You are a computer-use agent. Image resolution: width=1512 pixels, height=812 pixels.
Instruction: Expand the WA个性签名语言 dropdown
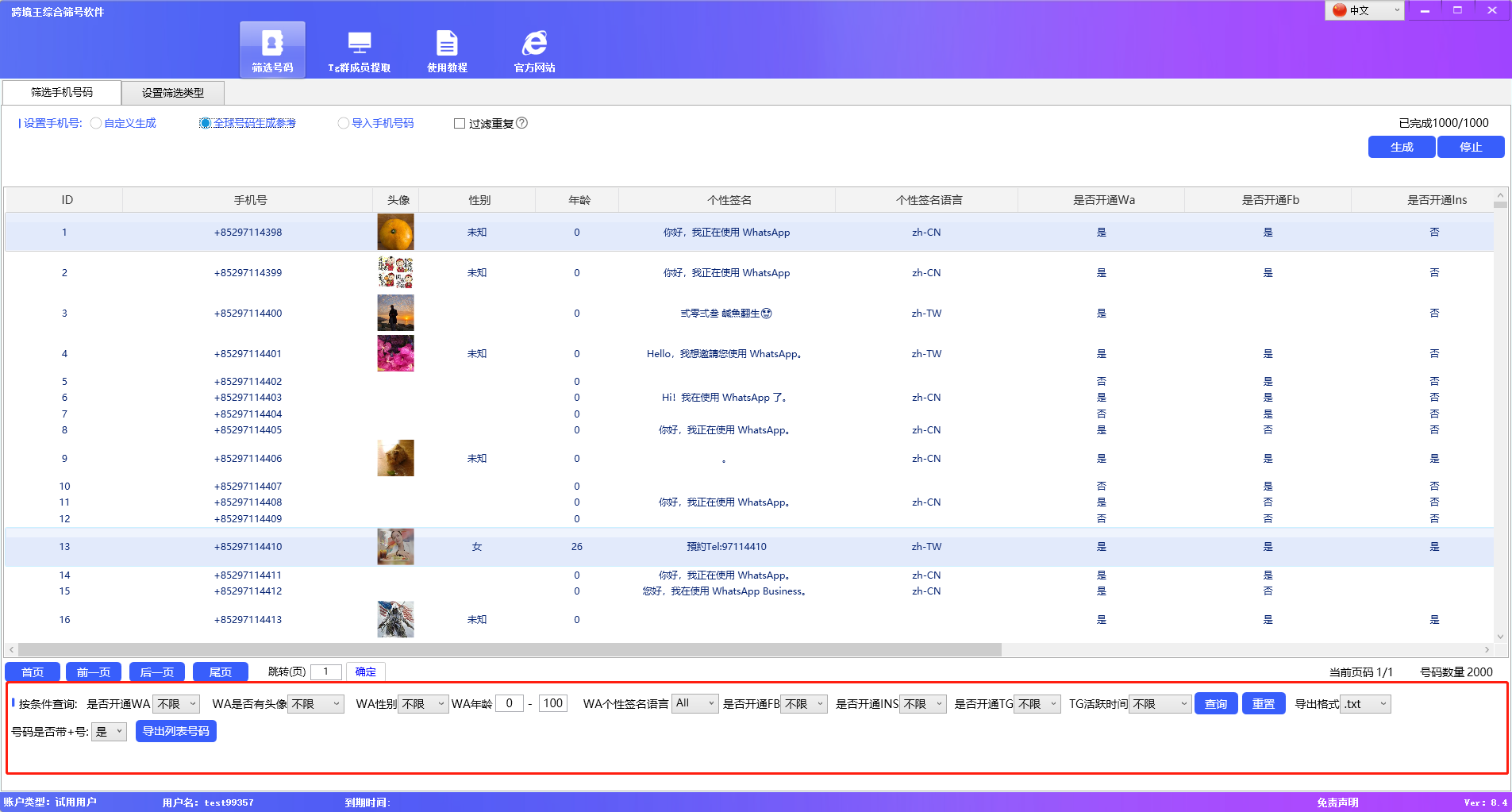(x=695, y=704)
